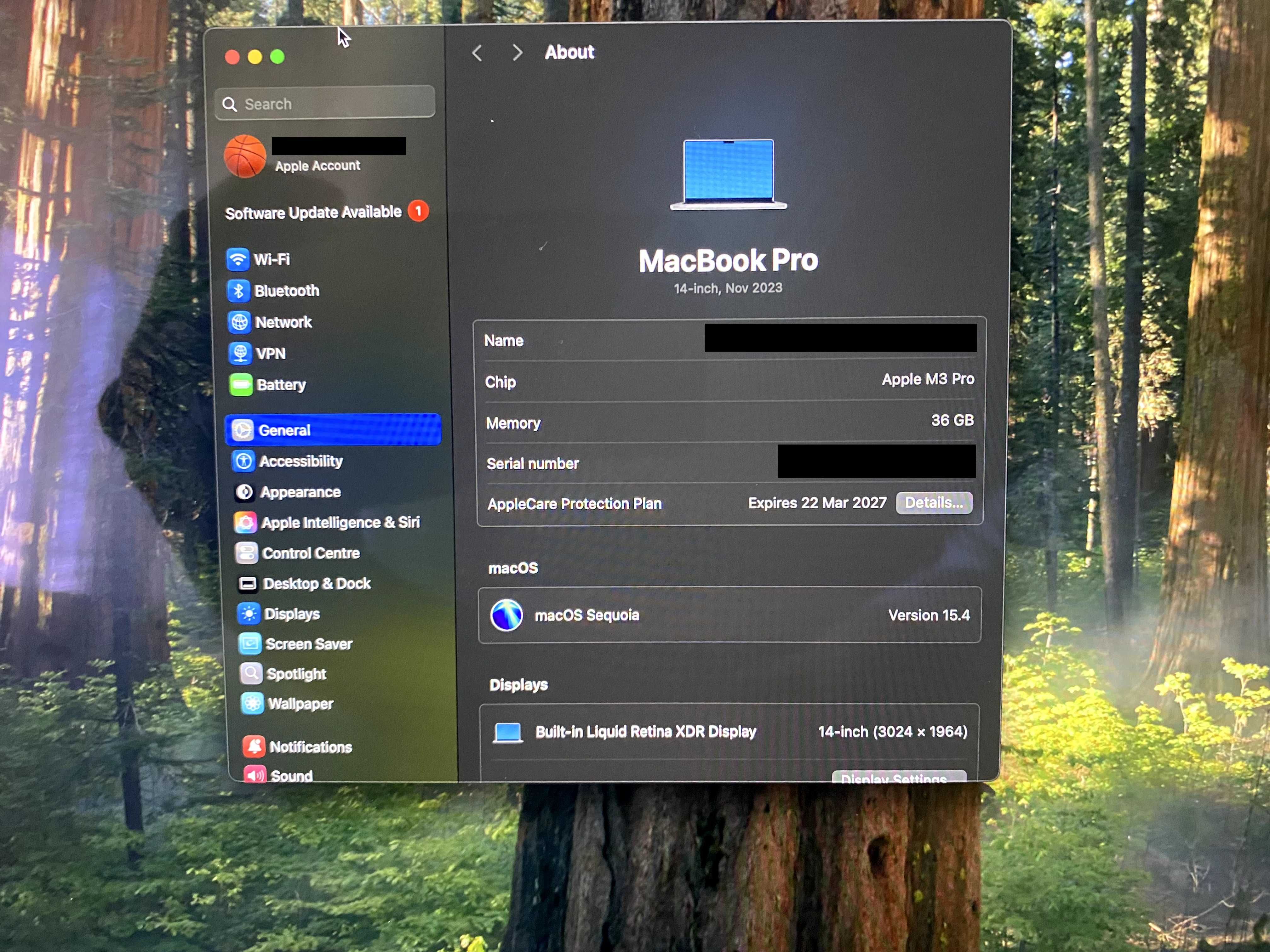
Task: Close the System Settings window
Action: (232, 57)
